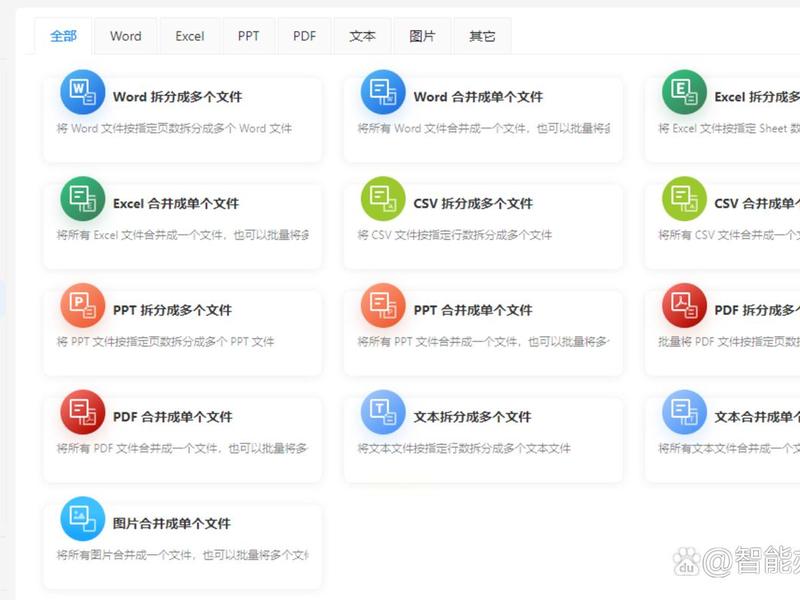Click the PDF split red icon
Viewport: 800px width, 600px height.
(684, 306)
